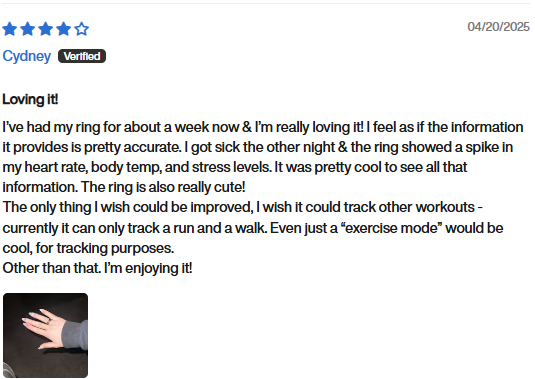Screen dimensions: 535x379
Task: Click the third filled rating star
Action: [x=46, y=29]
